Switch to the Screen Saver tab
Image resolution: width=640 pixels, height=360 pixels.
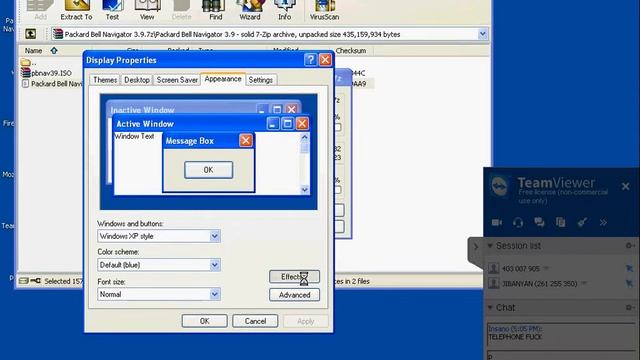point(177,80)
